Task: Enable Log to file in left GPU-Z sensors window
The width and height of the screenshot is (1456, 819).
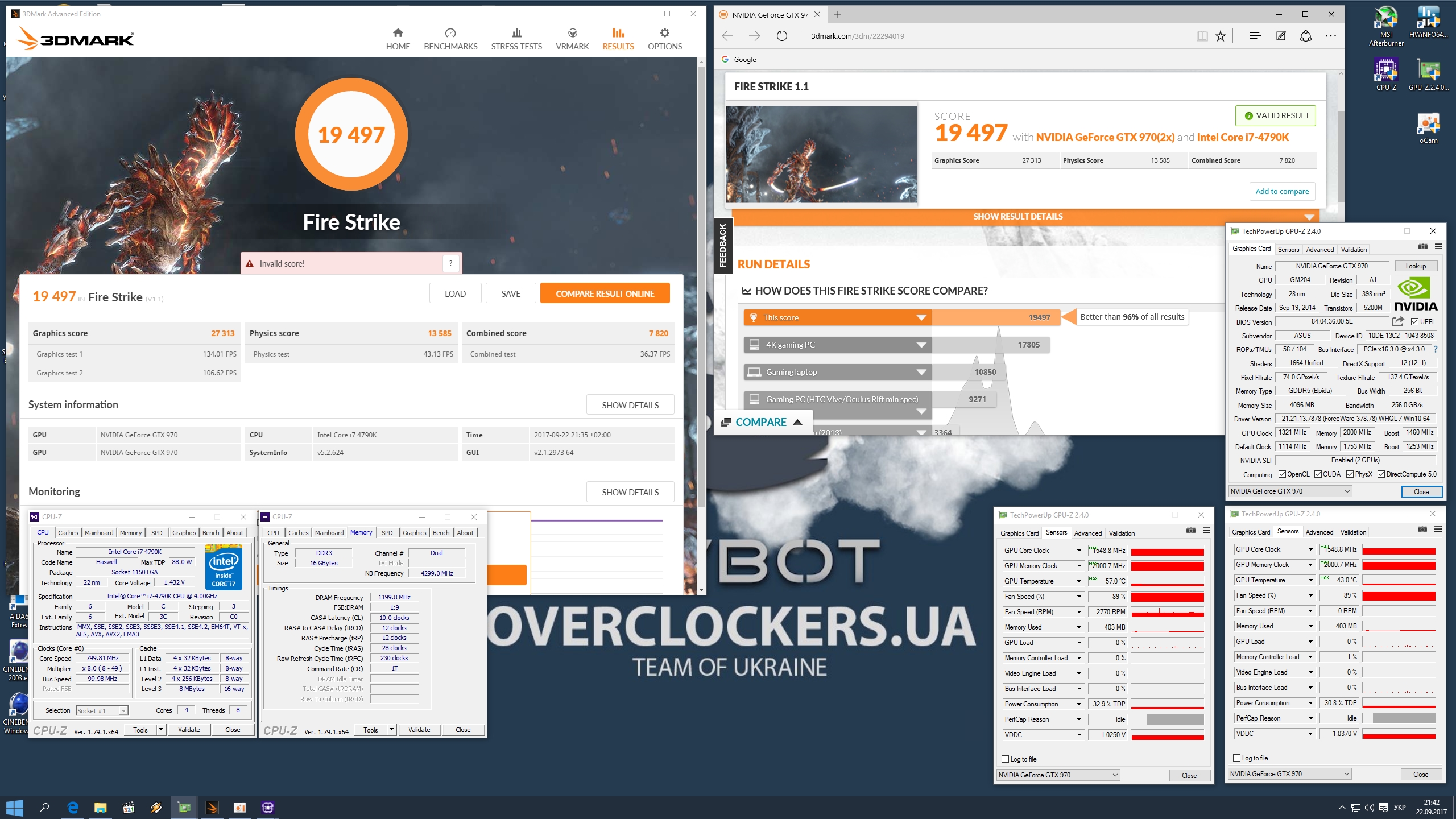Action: coord(1005,759)
